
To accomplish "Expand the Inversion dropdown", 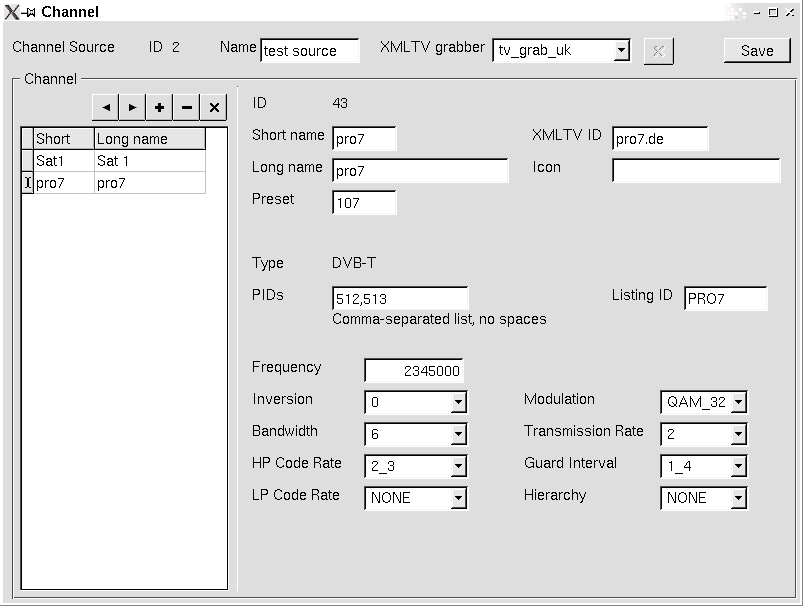I will (458, 402).
